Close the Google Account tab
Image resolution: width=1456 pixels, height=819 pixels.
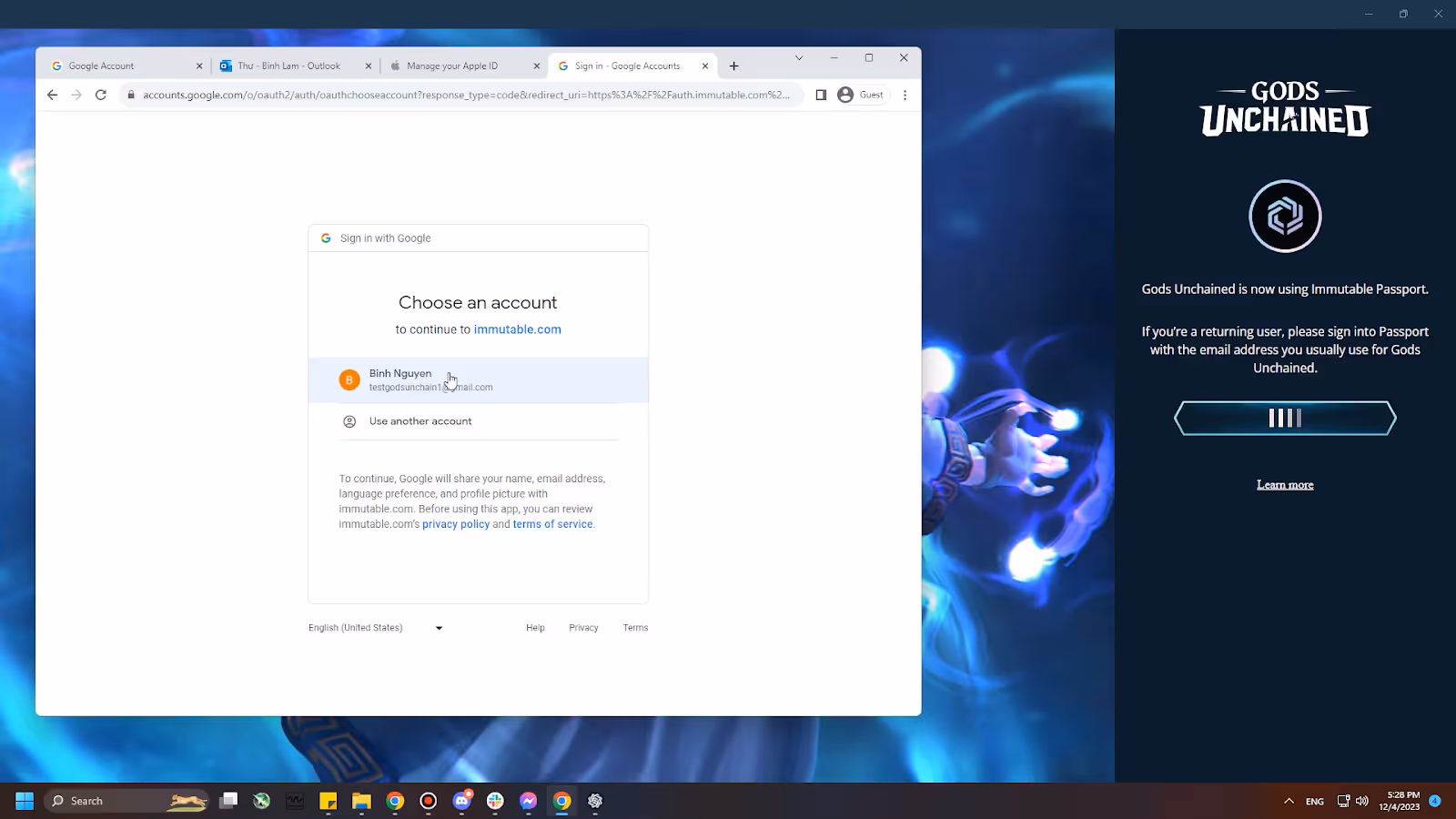tap(199, 66)
